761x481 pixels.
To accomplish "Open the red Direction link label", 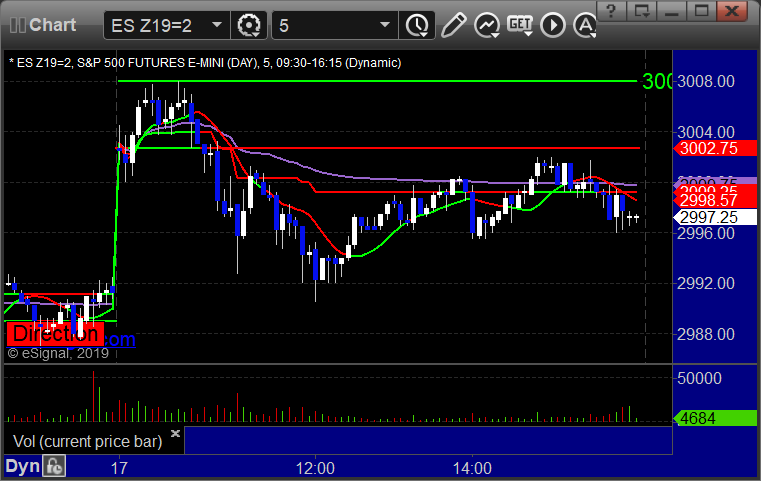I will pyautogui.click(x=55, y=334).
